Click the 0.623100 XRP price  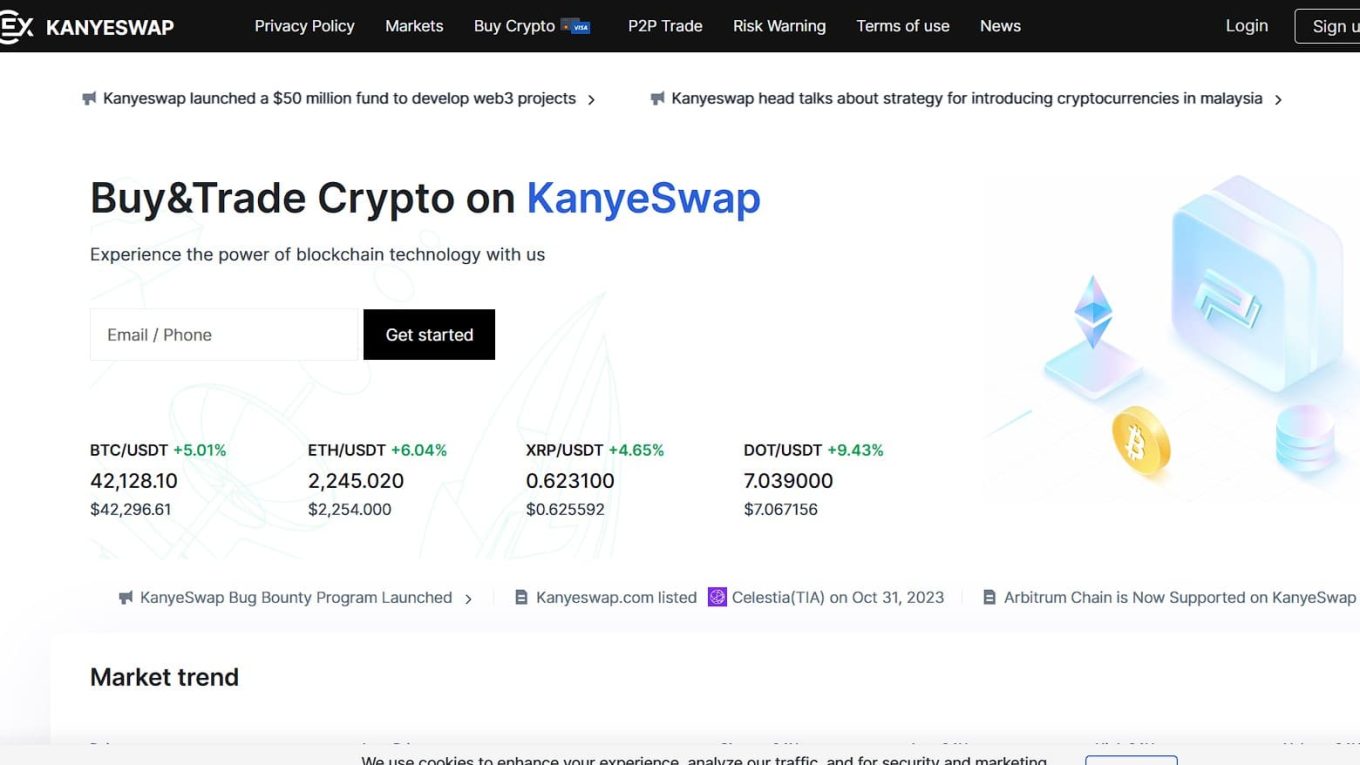[x=570, y=481]
